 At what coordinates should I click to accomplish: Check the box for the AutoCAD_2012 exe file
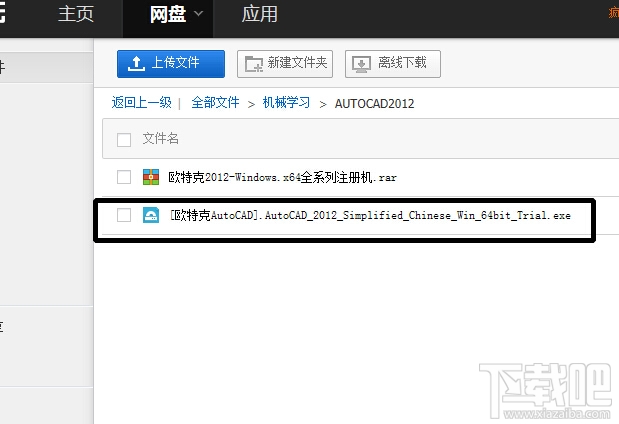(x=124, y=215)
